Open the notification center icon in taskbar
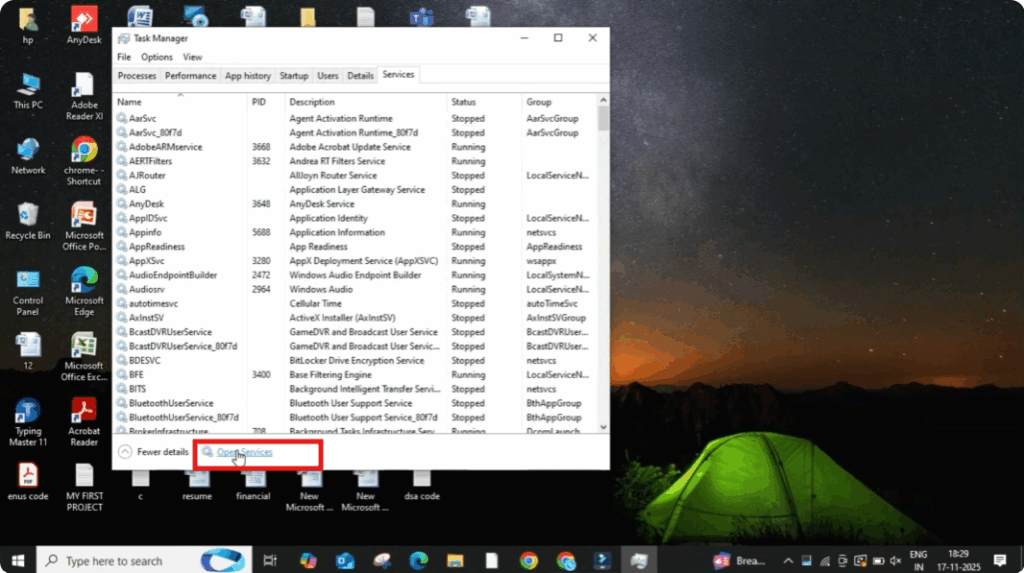 [999, 560]
